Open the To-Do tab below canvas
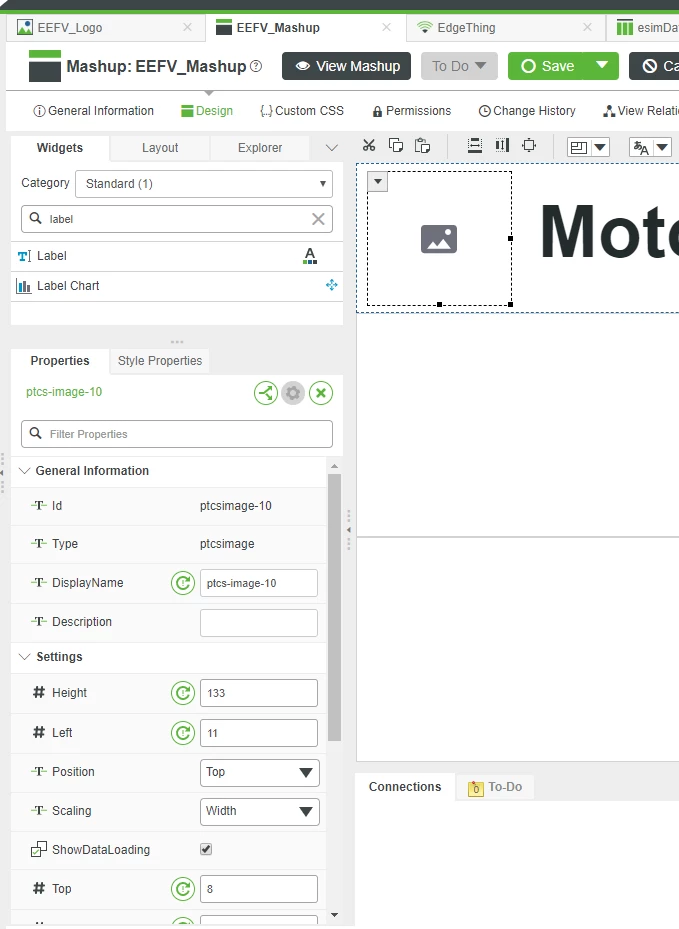The image size is (679, 929). [495, 787]
